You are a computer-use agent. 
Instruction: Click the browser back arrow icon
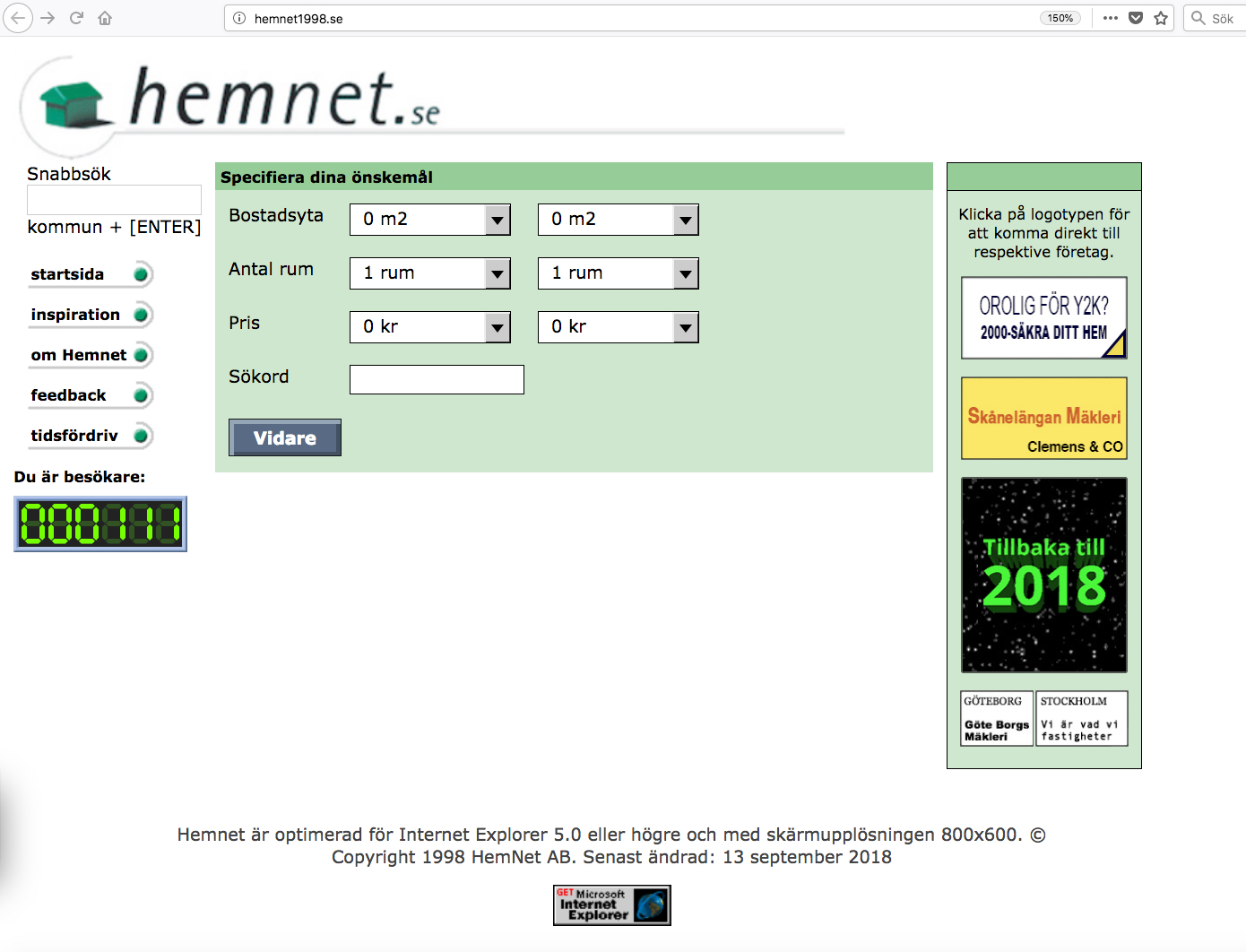18,18
